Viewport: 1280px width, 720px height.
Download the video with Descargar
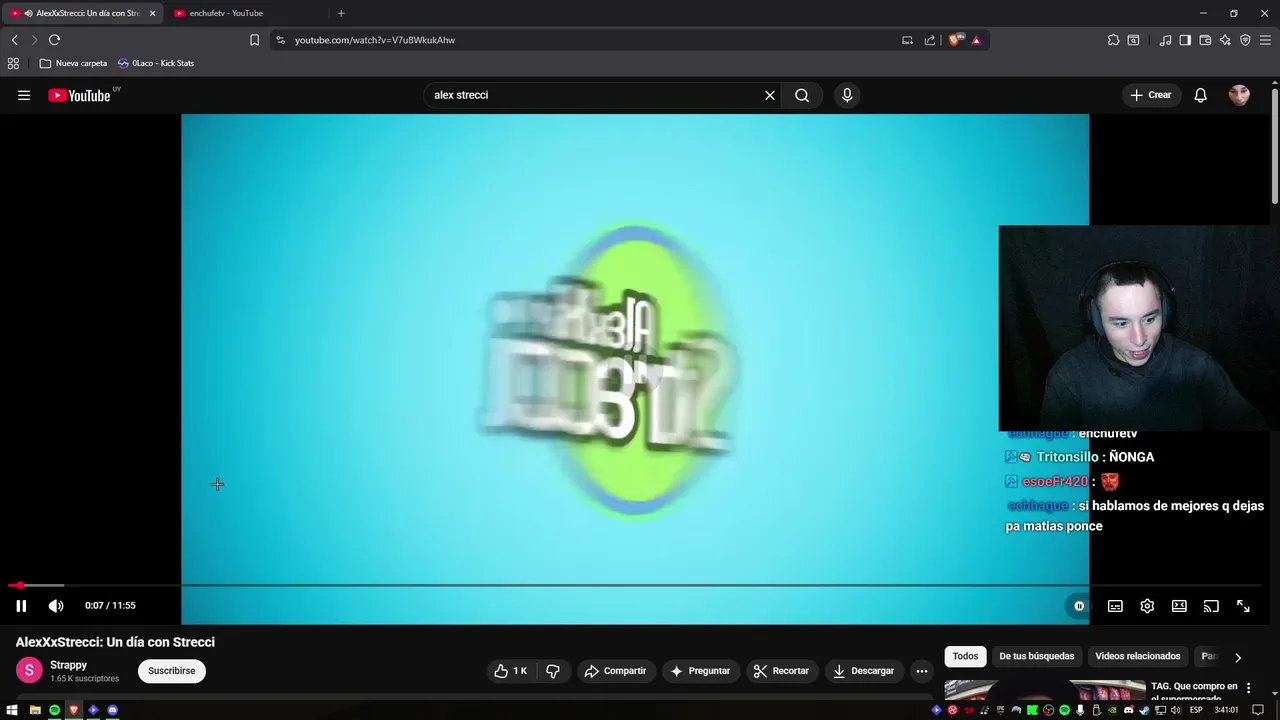[x=864, y=671]
